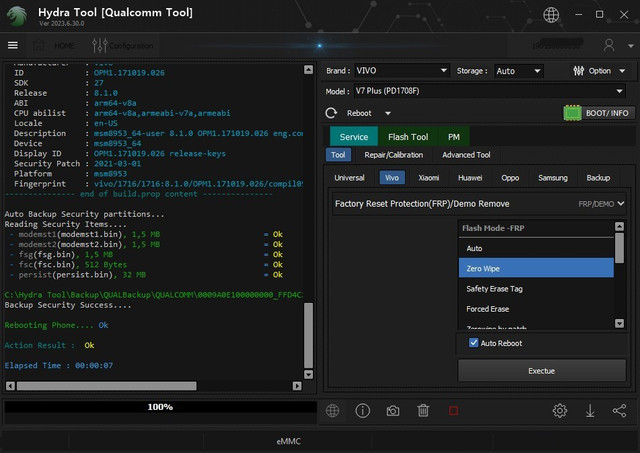Switch to the Service tab
Image resolution: width=640 pixels, height=453 pixels.
pos(354,137)
